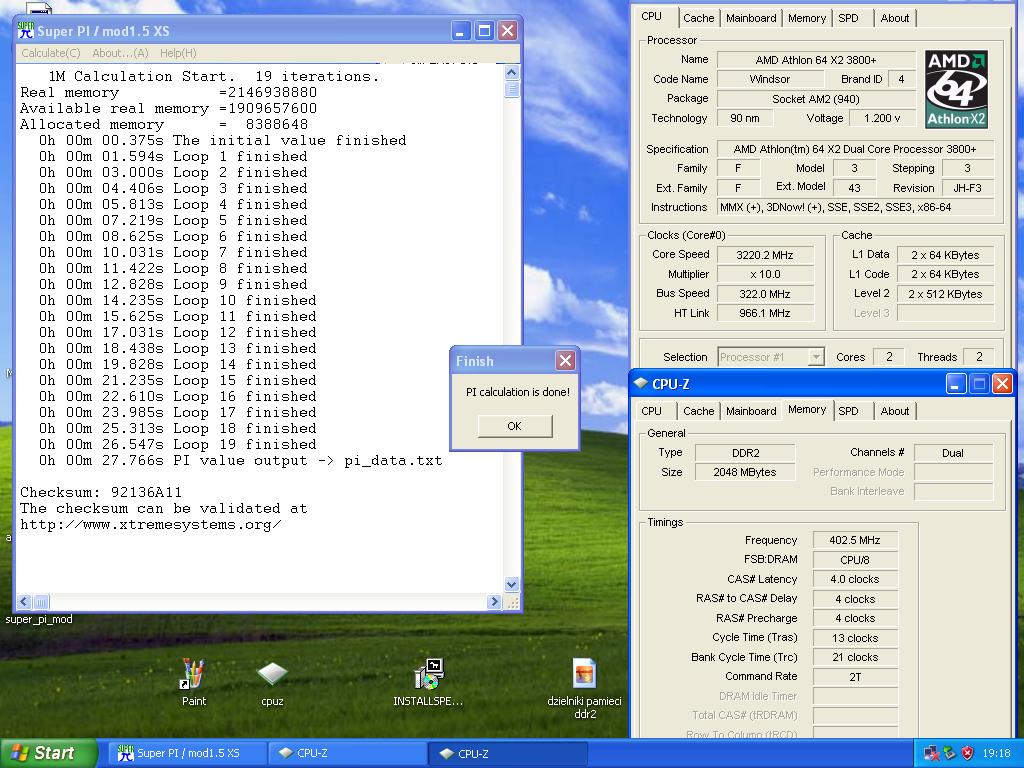
Task: Switch to the Mainboard tab in upper CPU-Z
Action: tap(751, 18)
